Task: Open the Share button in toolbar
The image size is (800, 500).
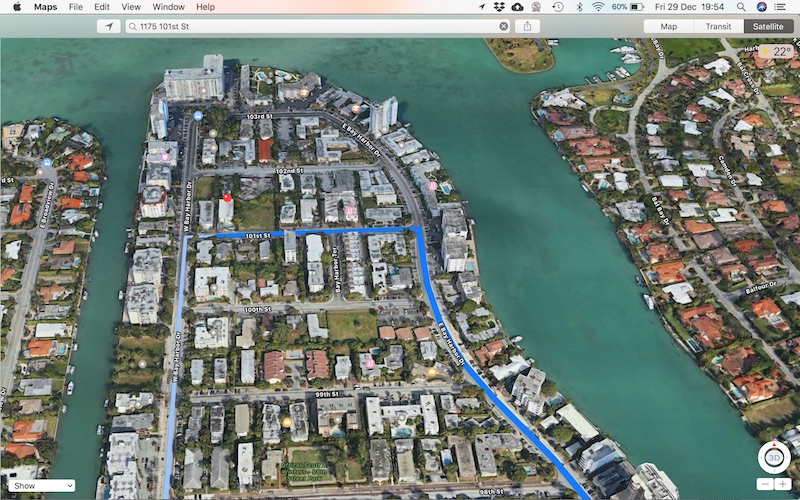Action: click(527, 26)
